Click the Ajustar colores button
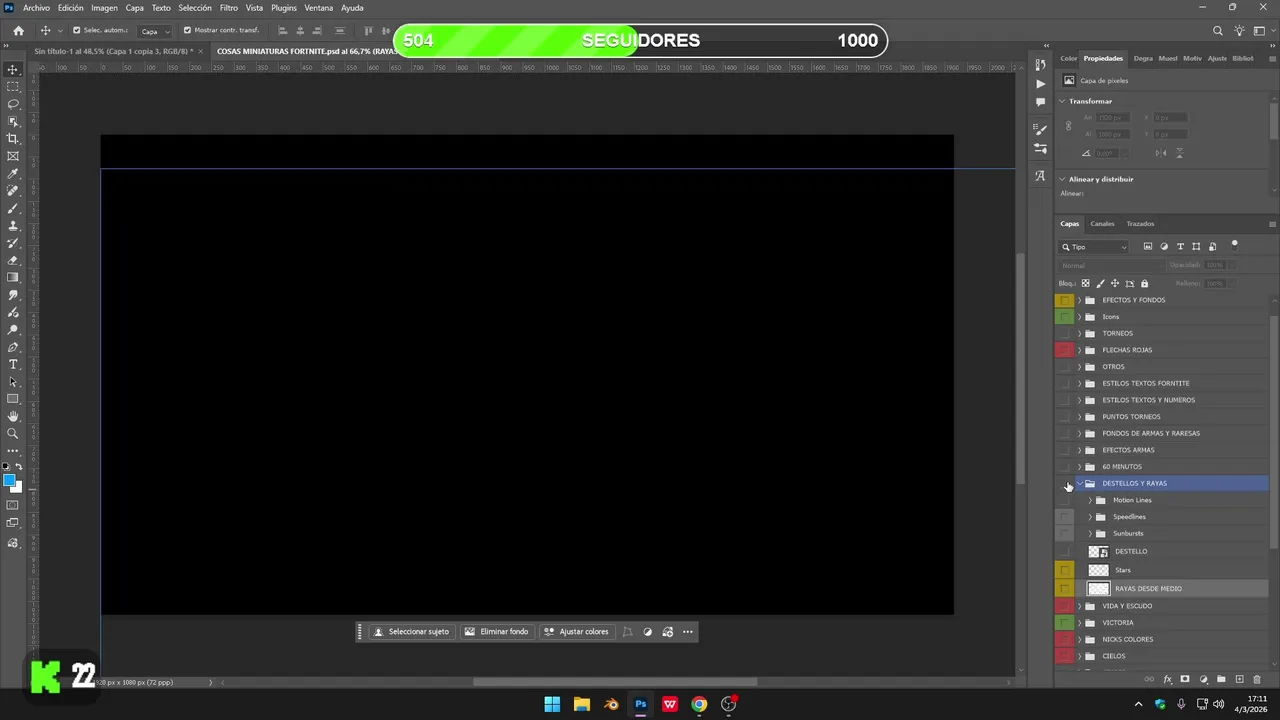 pos(576,632)
